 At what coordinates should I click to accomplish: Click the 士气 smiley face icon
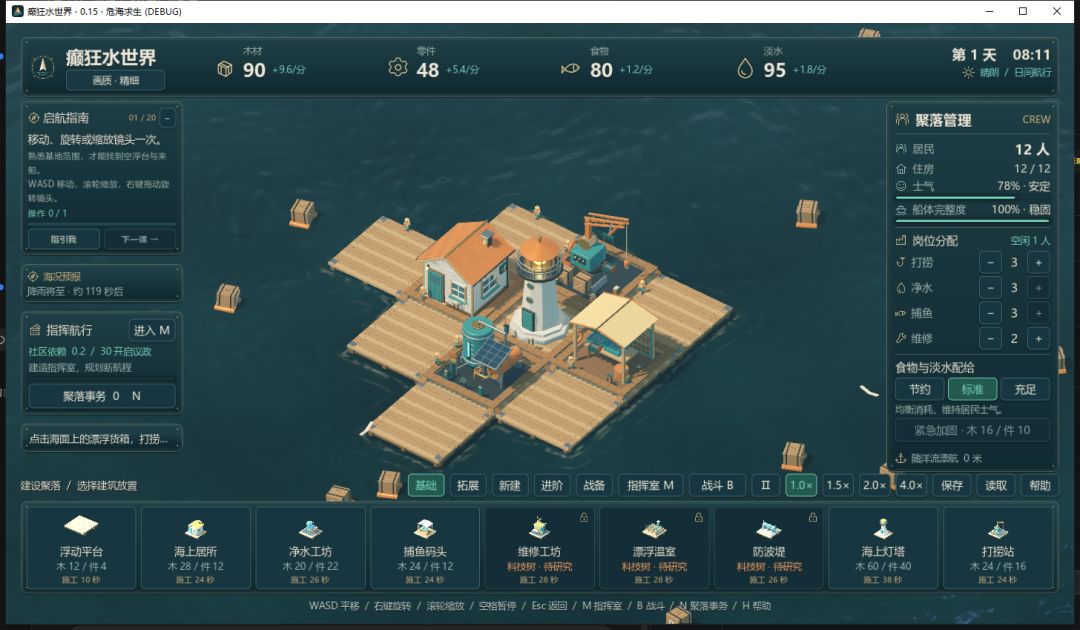[901, 187]
